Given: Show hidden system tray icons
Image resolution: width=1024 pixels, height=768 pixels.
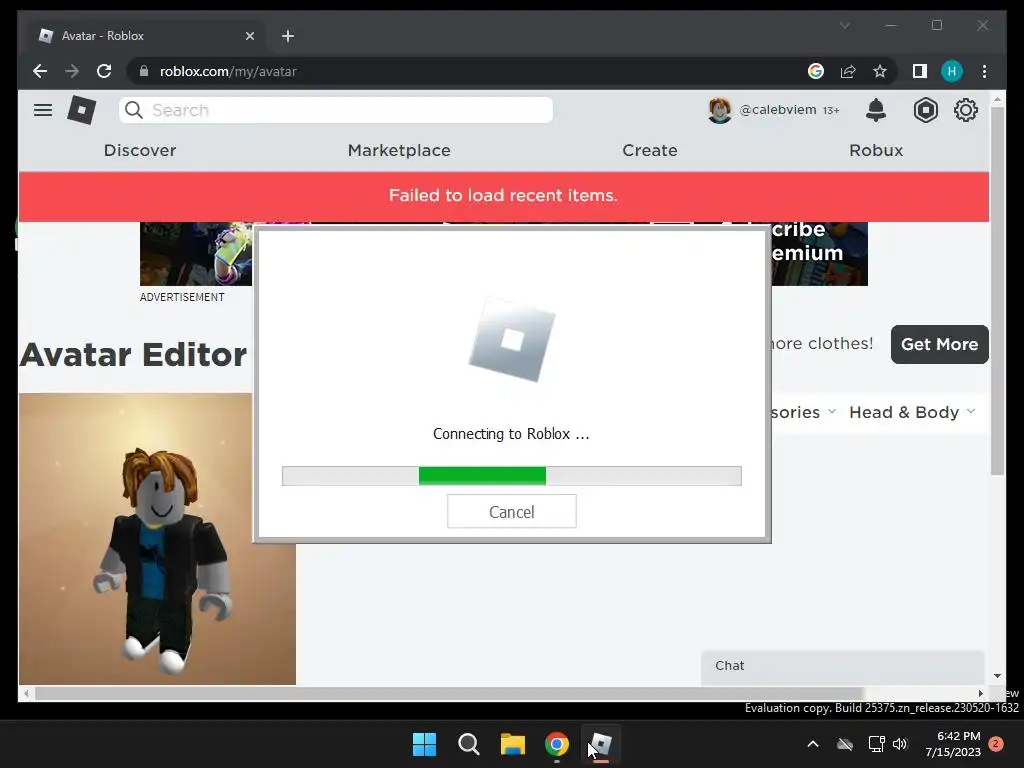Looking at the screenshot, I should click(x=812, y=744).
